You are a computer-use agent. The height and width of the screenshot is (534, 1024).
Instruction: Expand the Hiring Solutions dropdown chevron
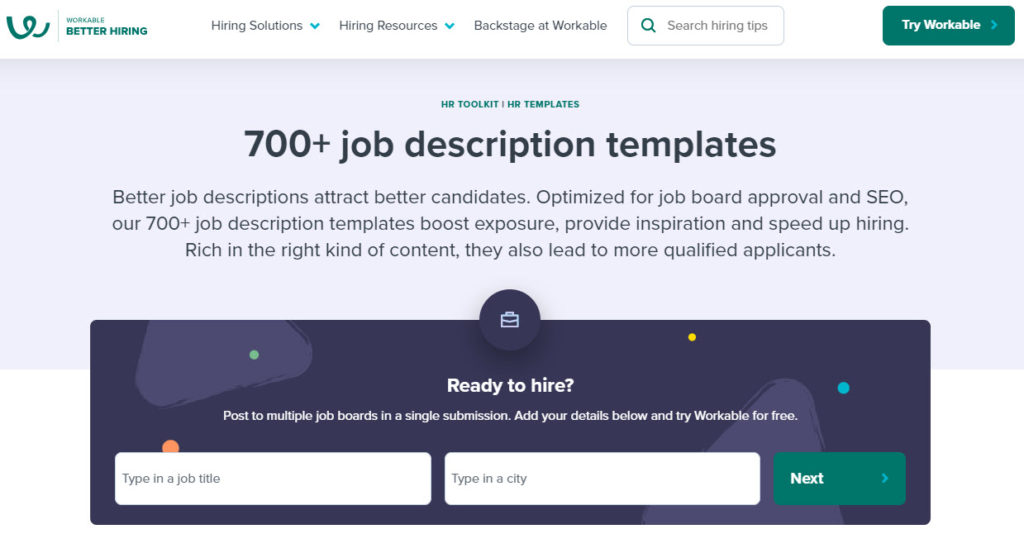coord(315,26)
